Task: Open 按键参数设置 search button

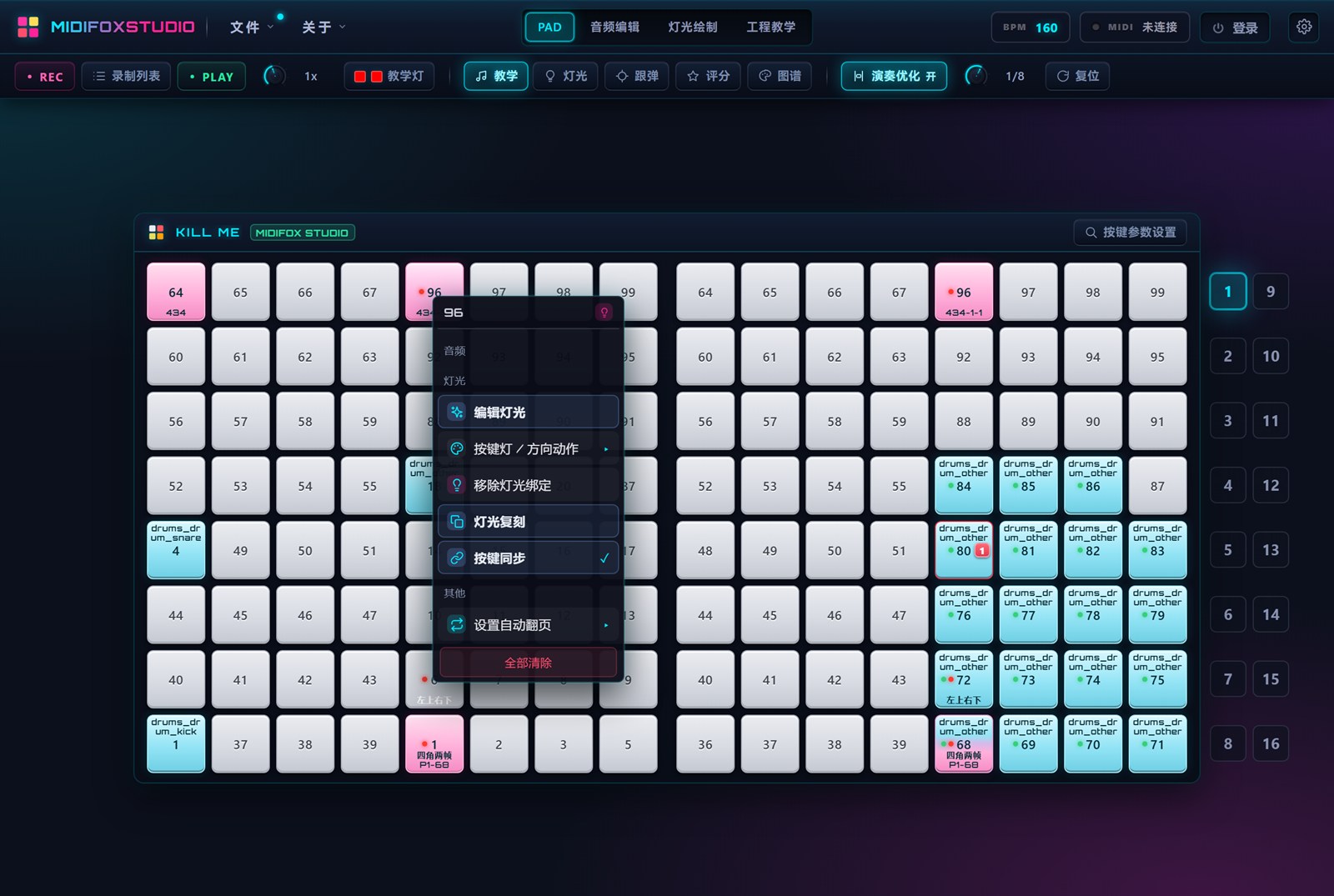Action: pyautogui.click(x=1131, y=233)
